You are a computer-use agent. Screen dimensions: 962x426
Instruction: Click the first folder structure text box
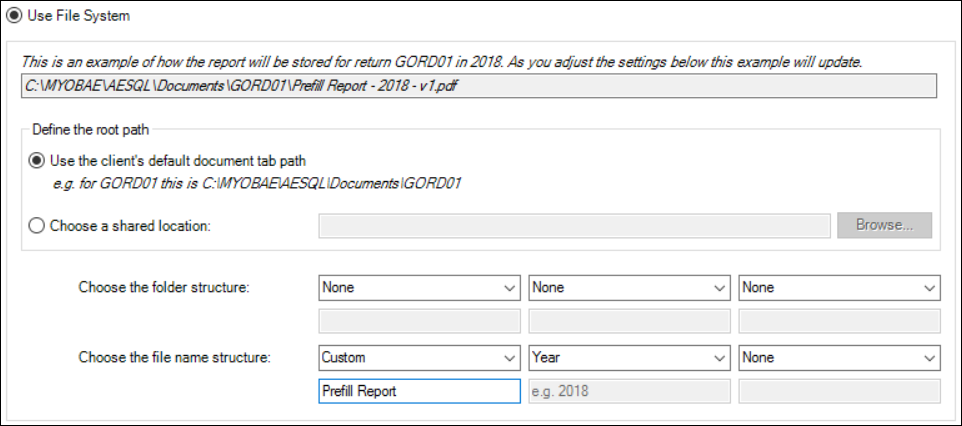coord(419,321)
